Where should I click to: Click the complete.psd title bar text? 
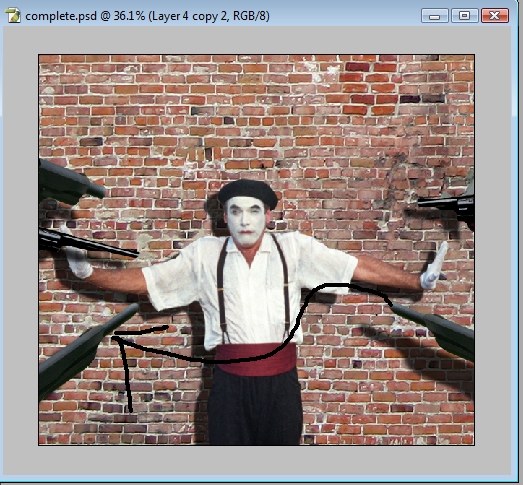coord(147,16)
